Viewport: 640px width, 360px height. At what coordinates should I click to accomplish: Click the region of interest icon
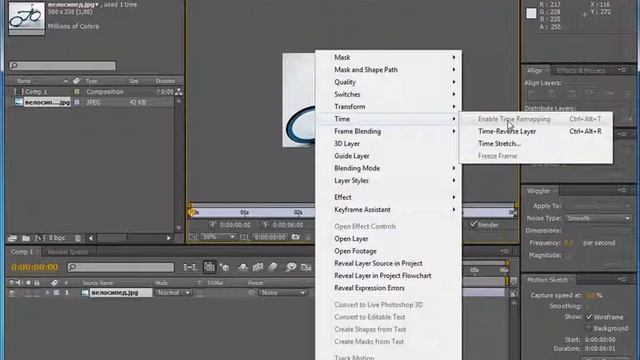pyautogui.click(x=244, y=237)
